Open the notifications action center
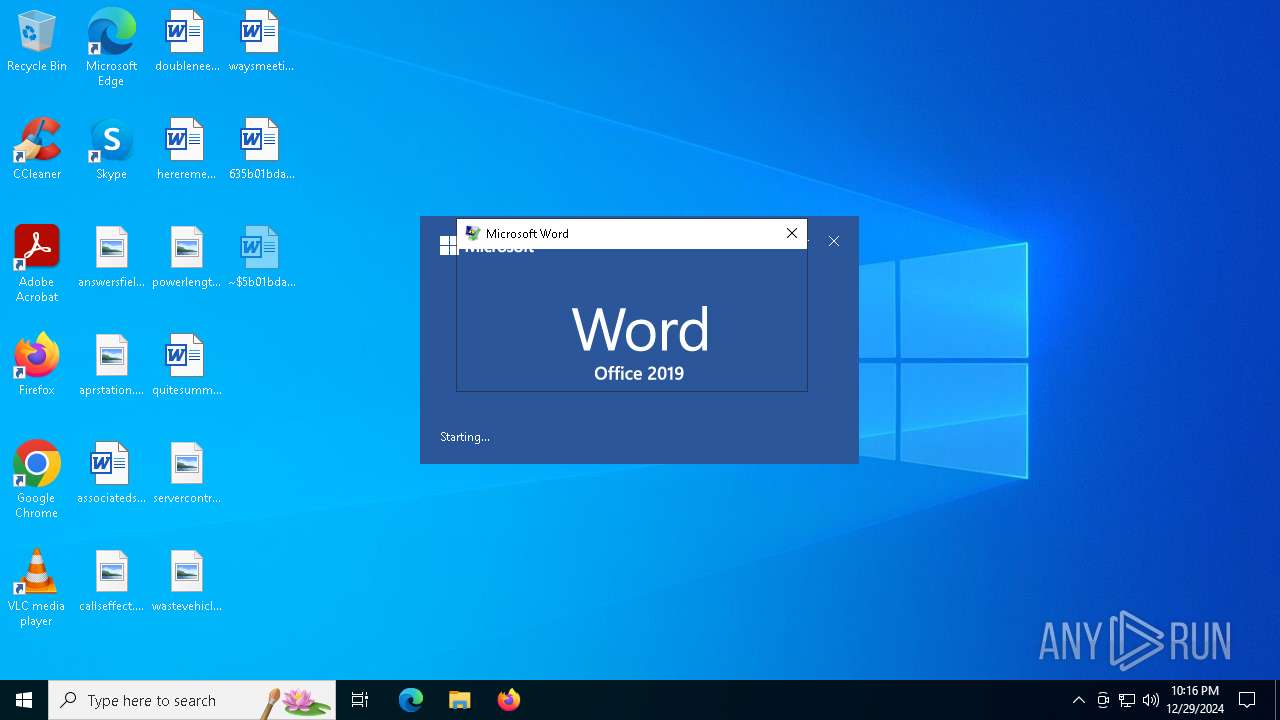Image resolution: width=1280 pixels, height=720 pixels. coord(1247,700)
